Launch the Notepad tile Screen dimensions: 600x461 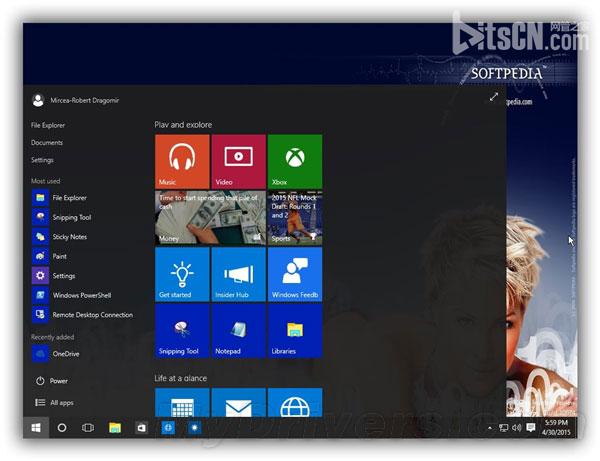(238, 331)
